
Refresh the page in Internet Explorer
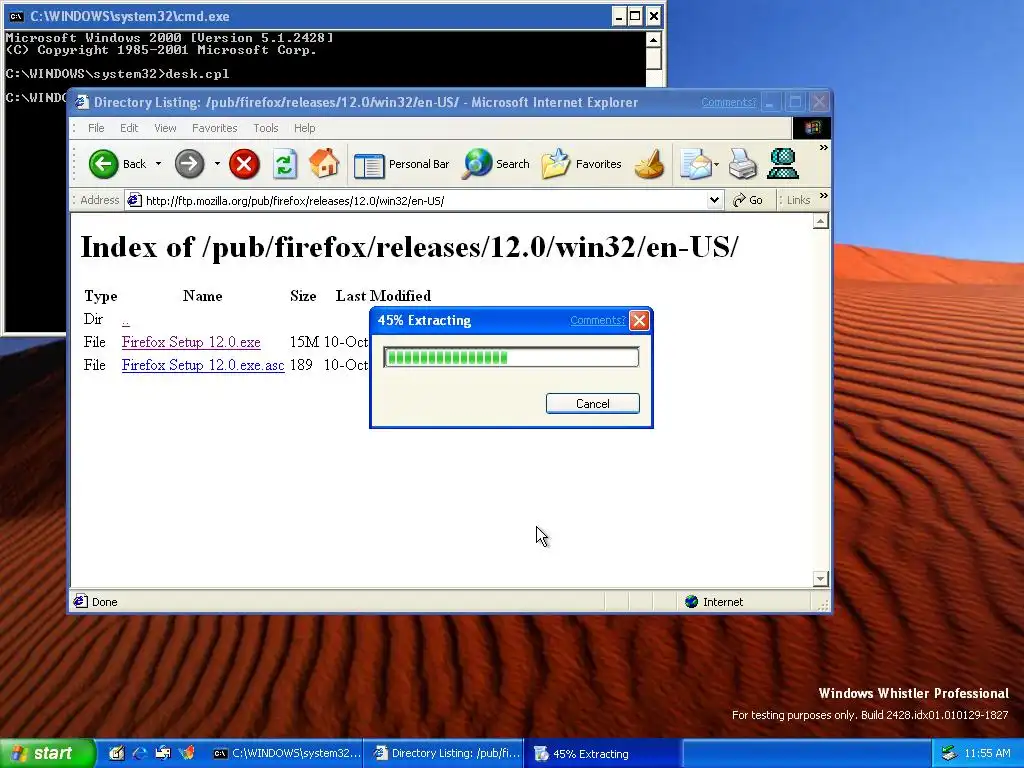point(284,164)
